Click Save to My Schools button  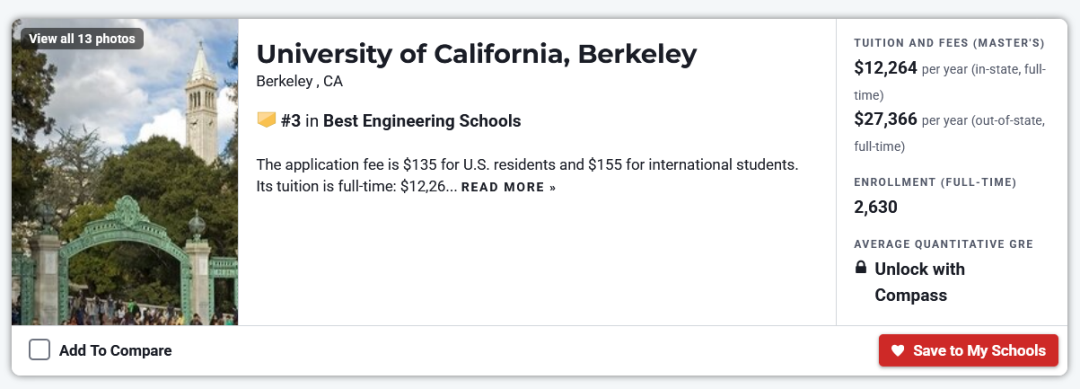968,350
